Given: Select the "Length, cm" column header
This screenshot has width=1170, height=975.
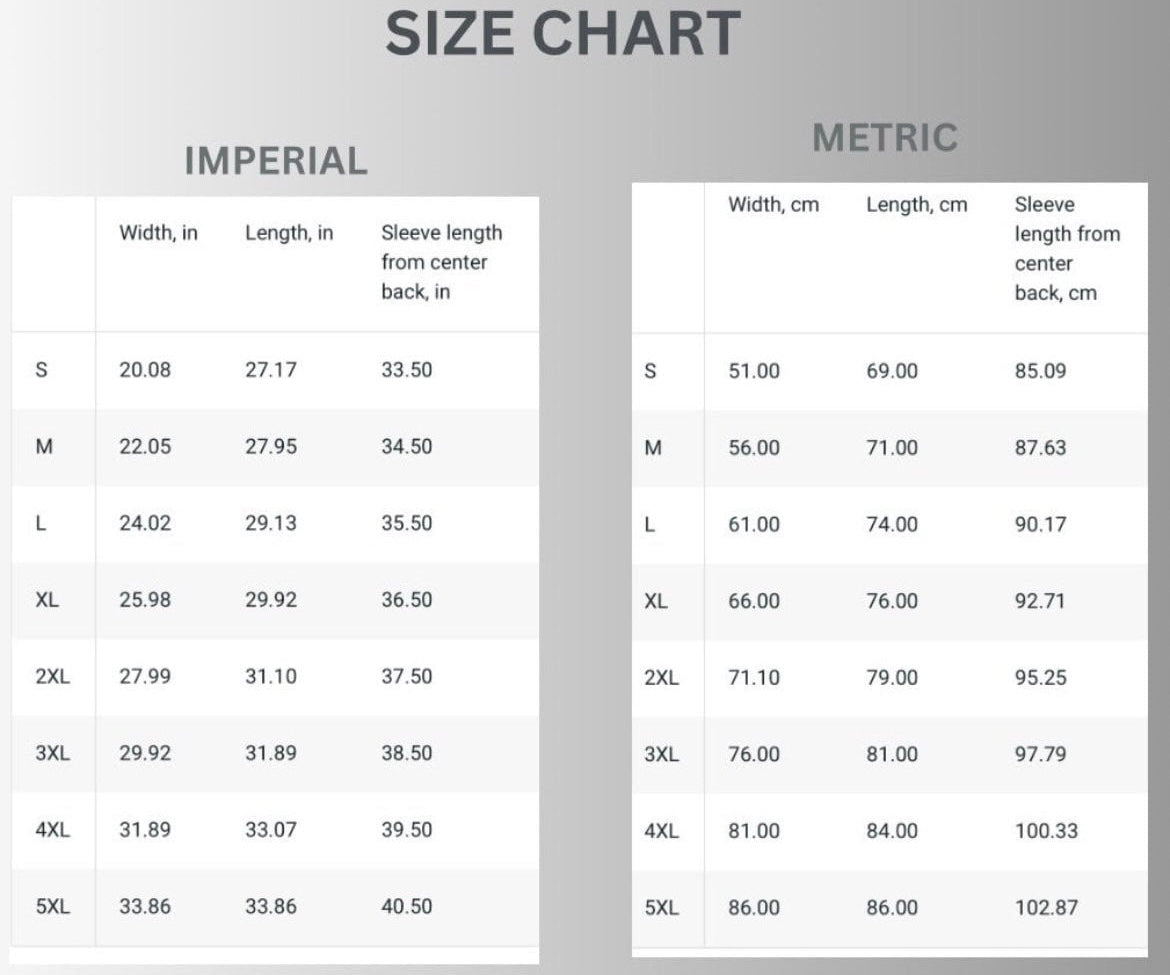Looking at the screenshot, I should [916, 205].
